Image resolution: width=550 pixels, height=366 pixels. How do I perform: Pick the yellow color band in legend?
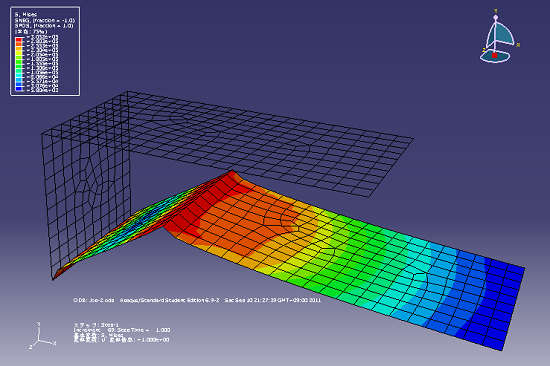click(x=20, y=53)
